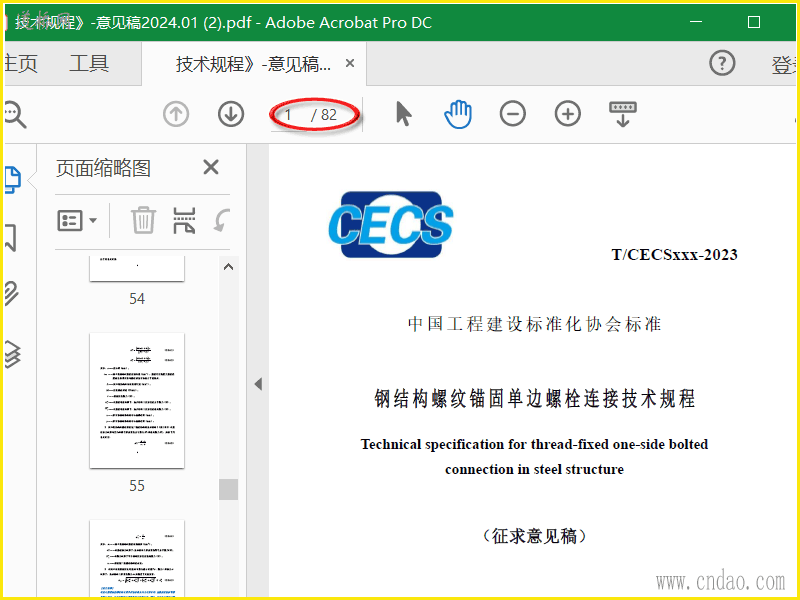Click the page number field showing 1
800x600 pixels.
pos(289,115)
